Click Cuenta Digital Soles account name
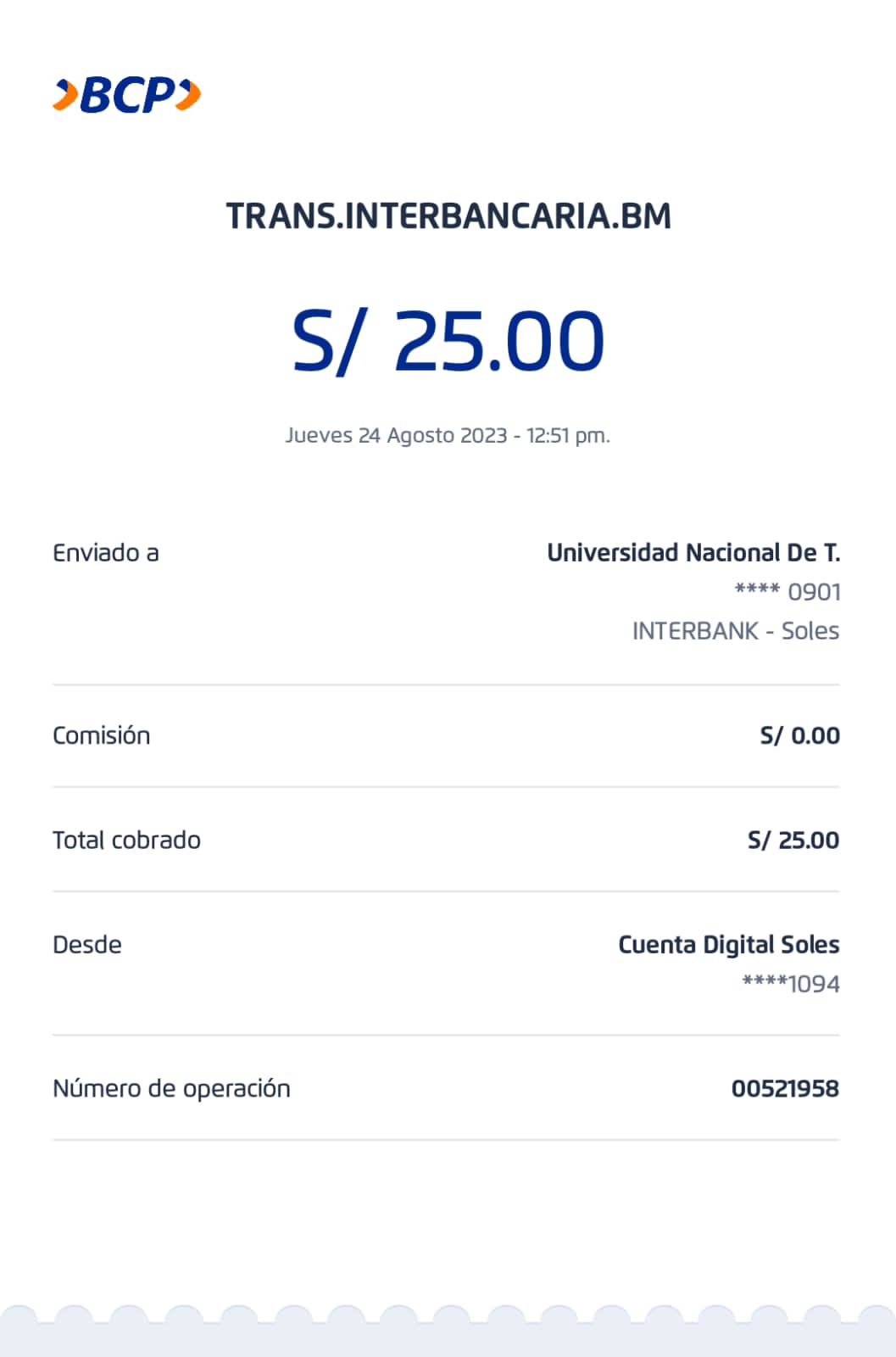The width and height of the screenshot is (896, 1357). click(x=728, y=945)
